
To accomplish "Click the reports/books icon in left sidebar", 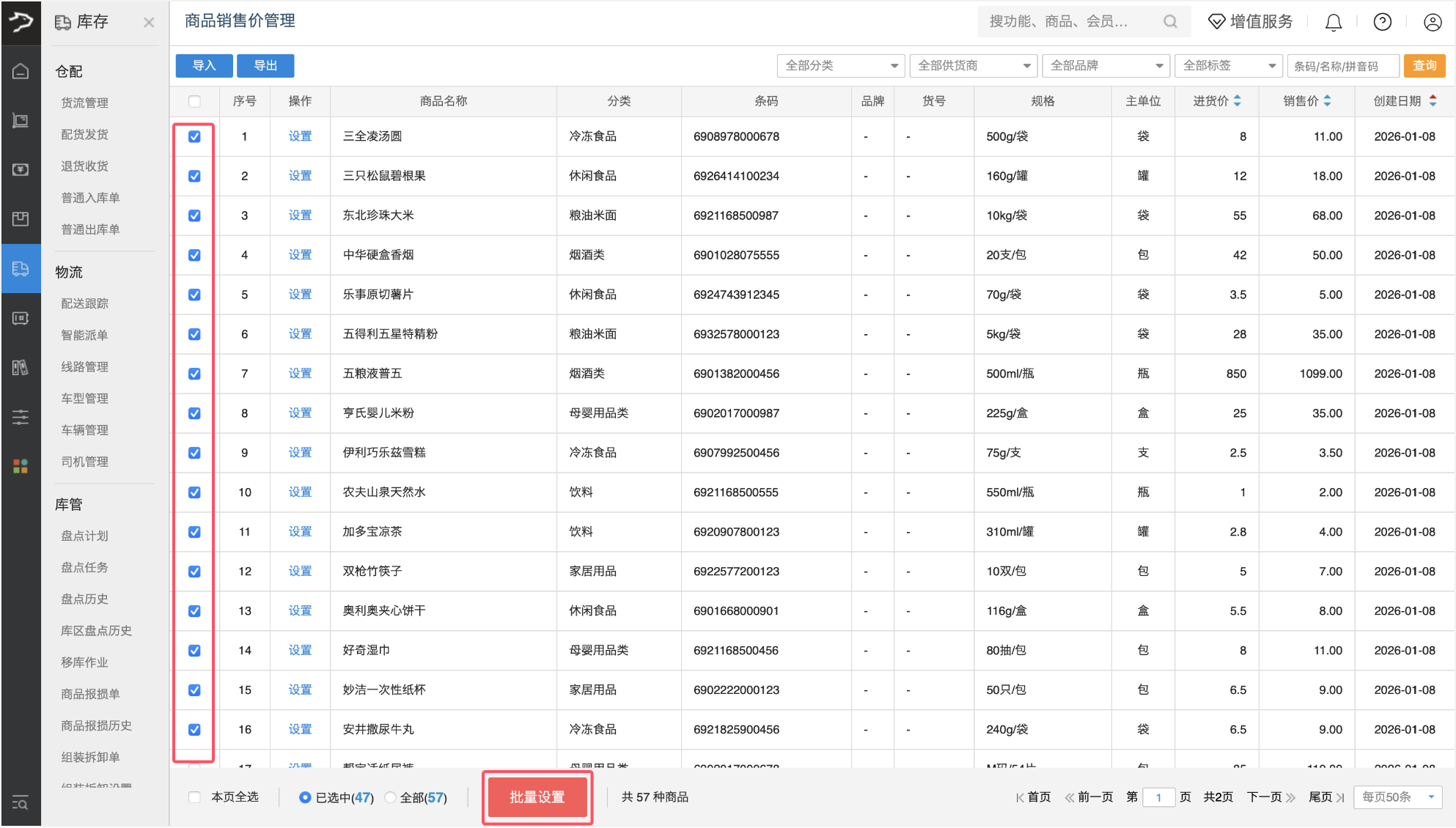I will [x=21, y=367].
